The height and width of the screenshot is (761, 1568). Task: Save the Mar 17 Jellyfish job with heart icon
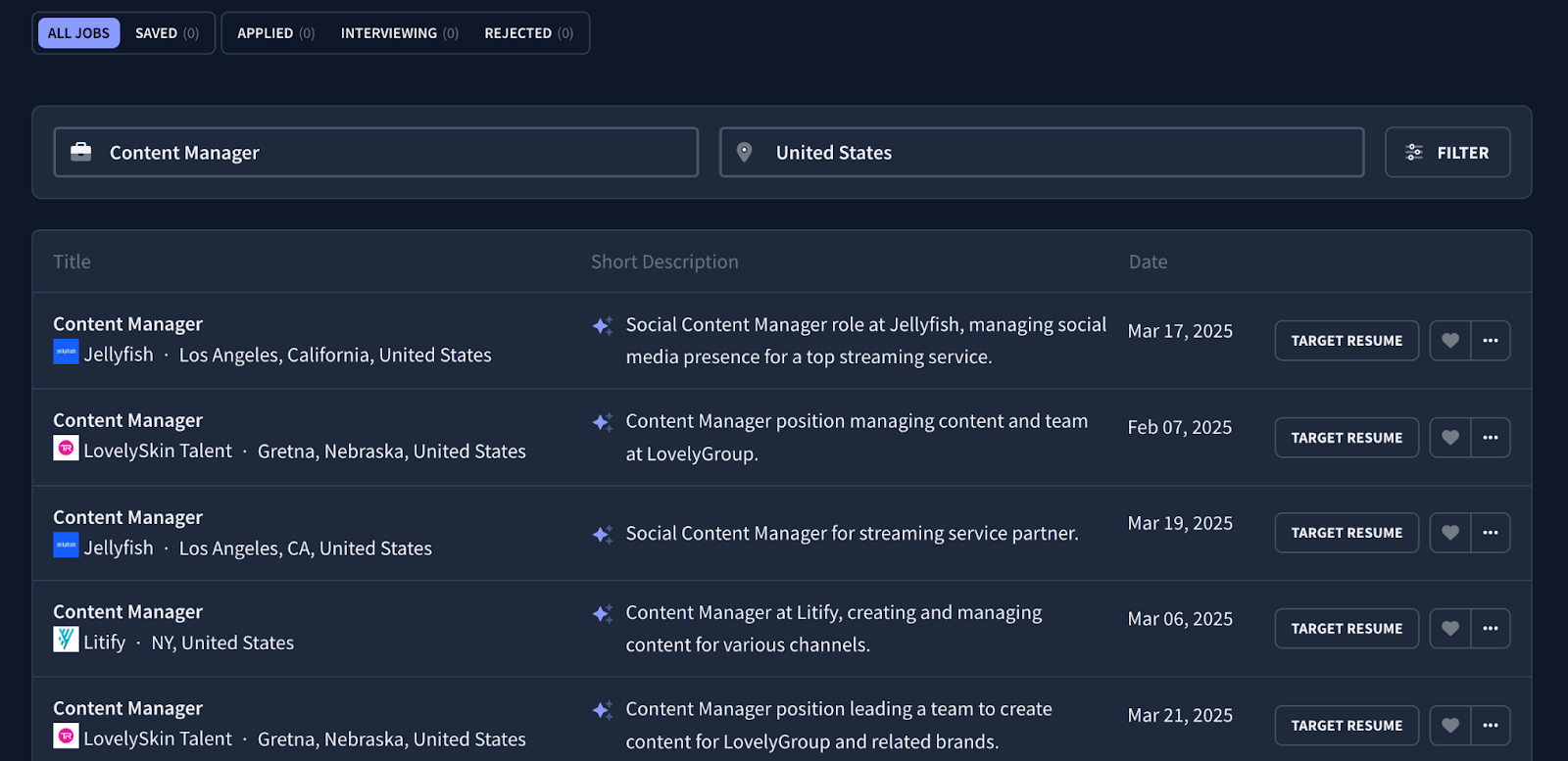pyautogui.click(x=1450, y=341)
